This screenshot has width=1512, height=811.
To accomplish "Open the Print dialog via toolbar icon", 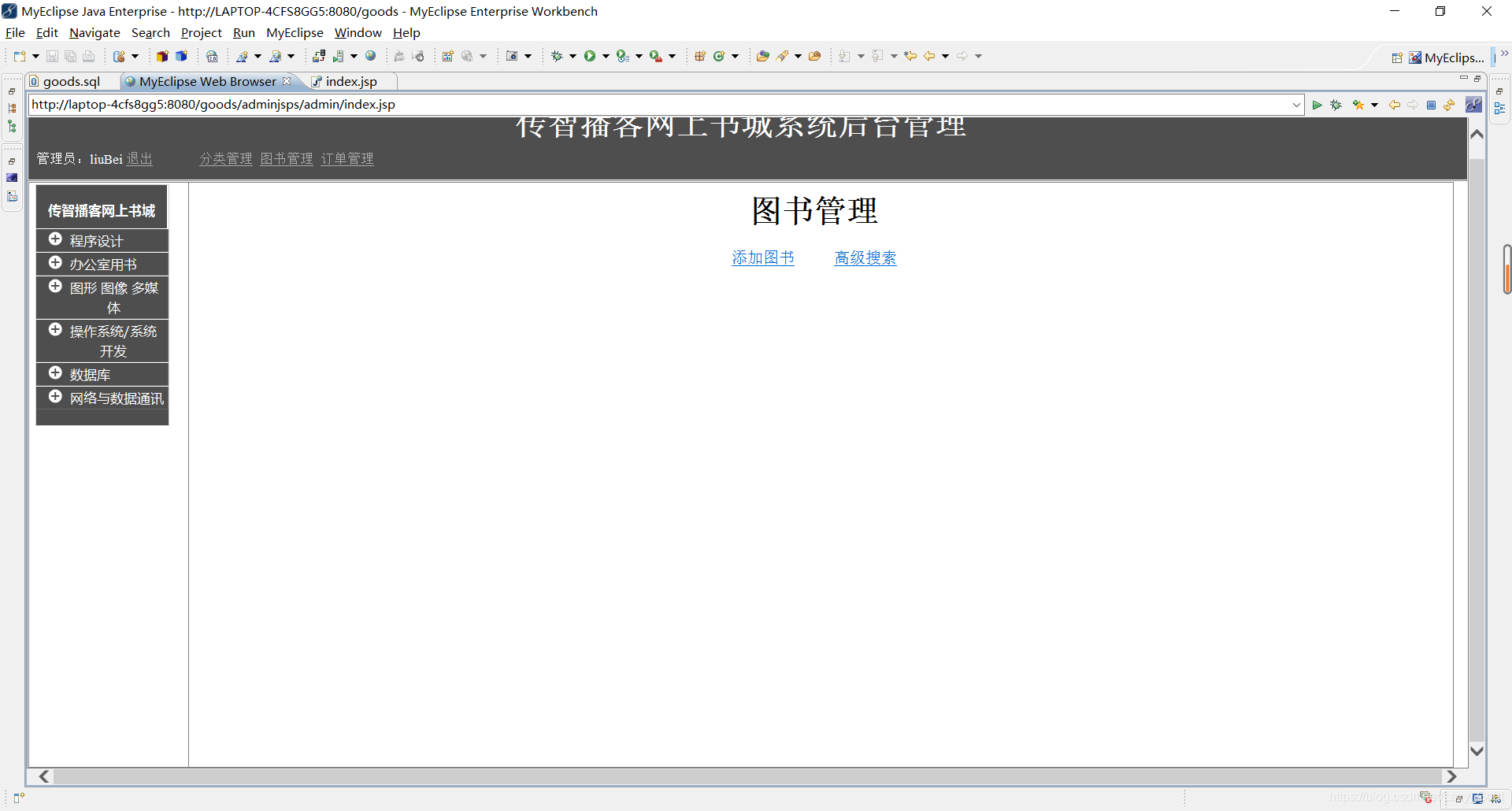I will 88,56.
